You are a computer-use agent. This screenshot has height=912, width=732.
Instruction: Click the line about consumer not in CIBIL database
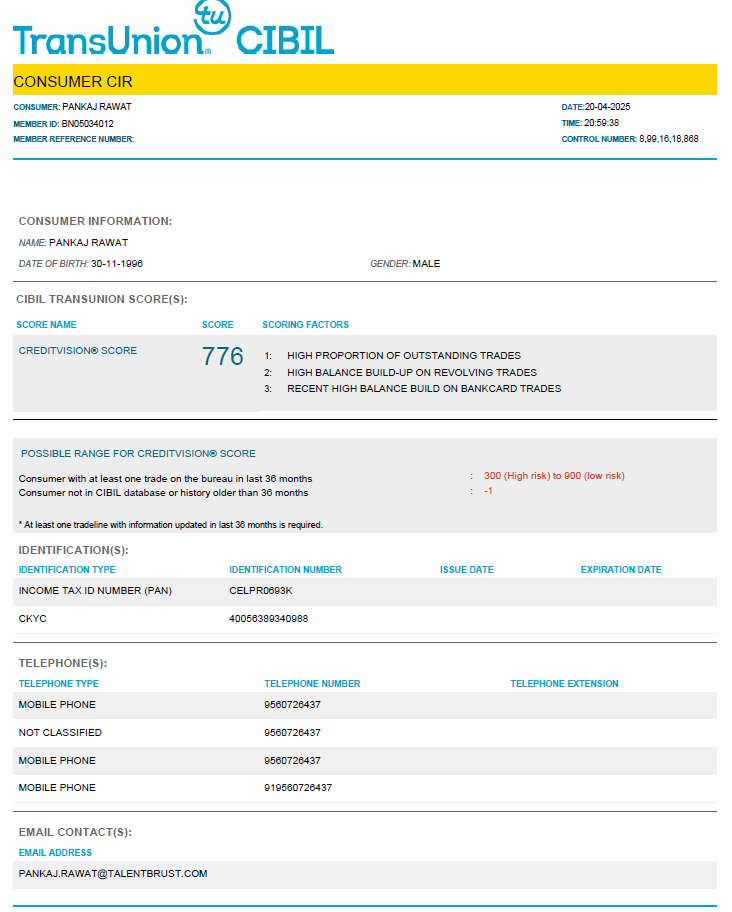[163, 493]
